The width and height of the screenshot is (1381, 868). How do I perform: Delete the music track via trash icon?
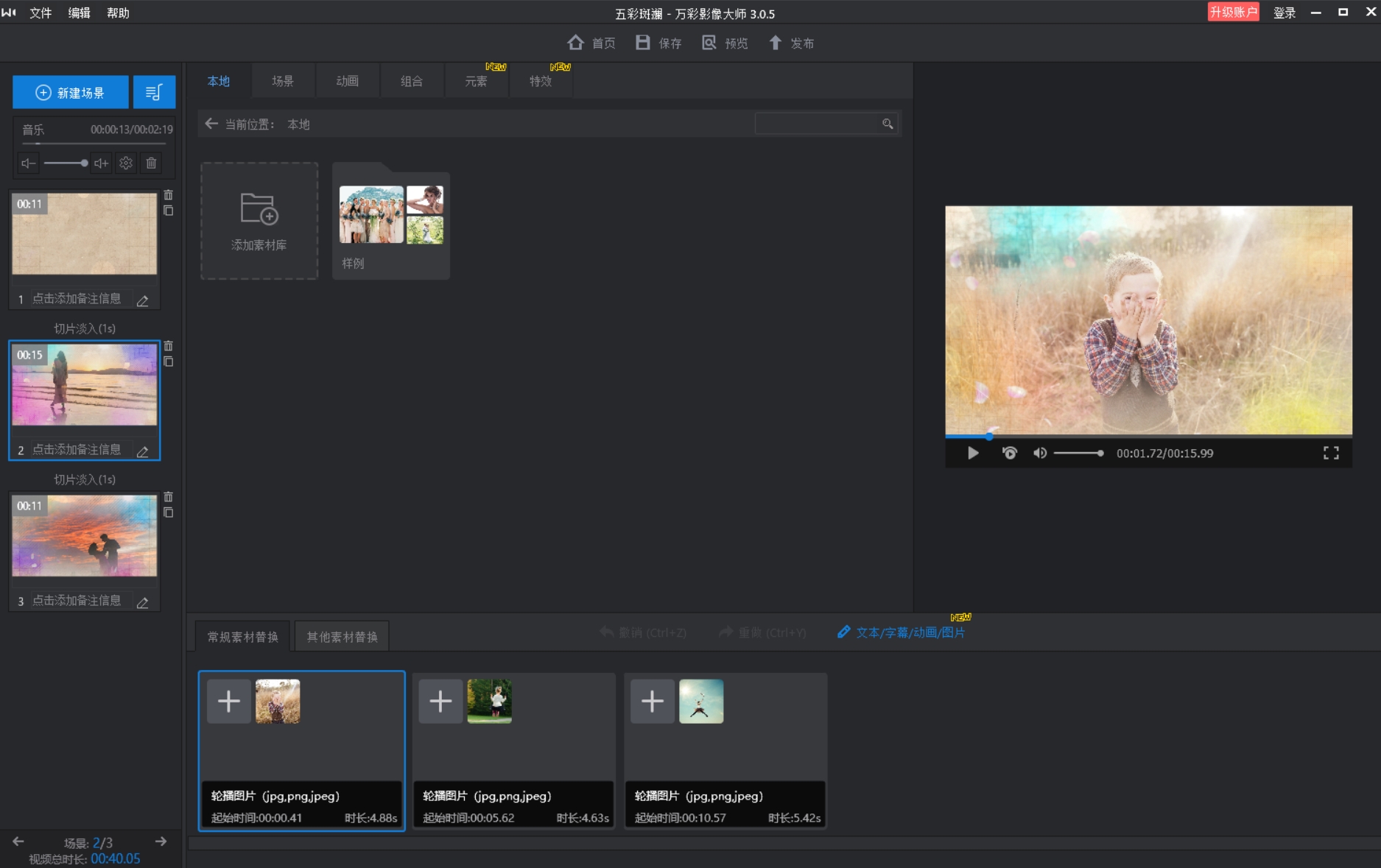click(x=151, y=163)
